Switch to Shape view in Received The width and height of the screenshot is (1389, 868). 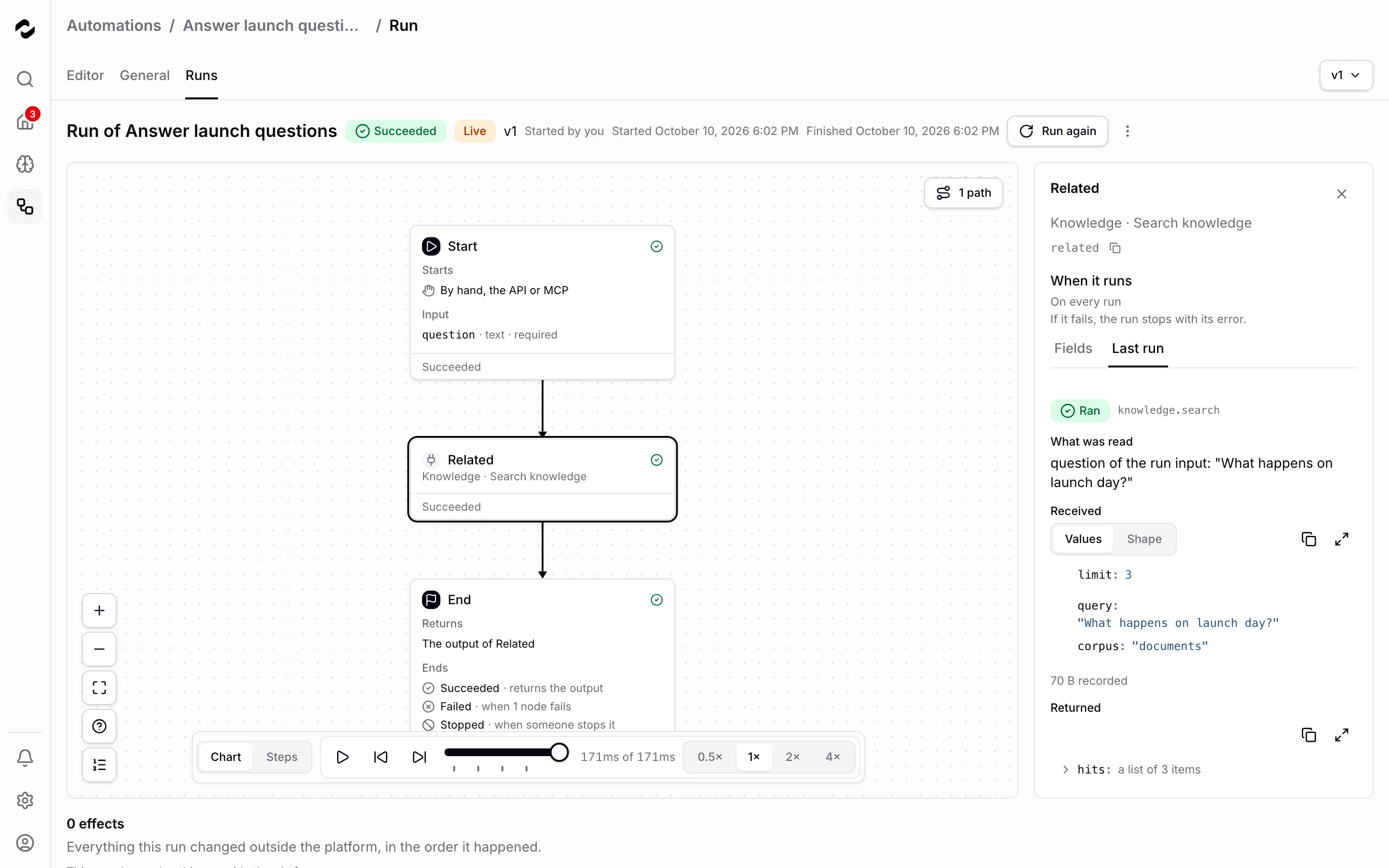[x=1144, y=539]
